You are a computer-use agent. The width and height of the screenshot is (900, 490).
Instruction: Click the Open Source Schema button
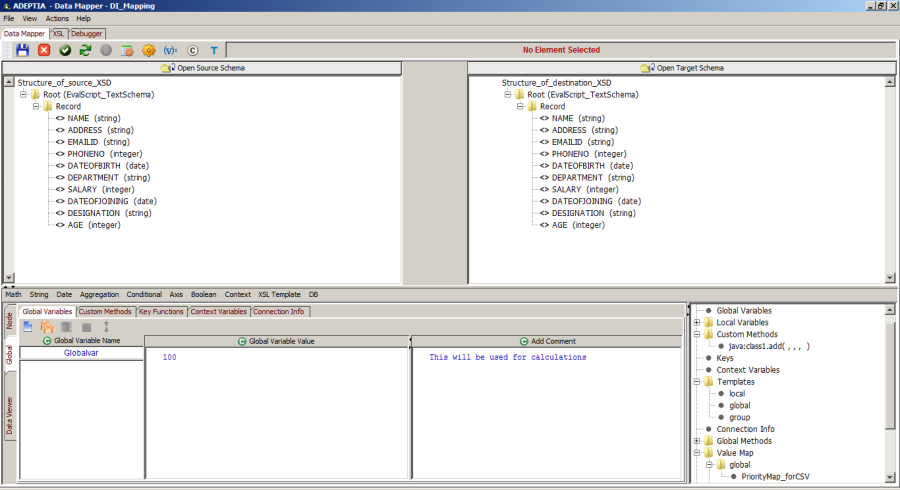[x=203, y=68]
